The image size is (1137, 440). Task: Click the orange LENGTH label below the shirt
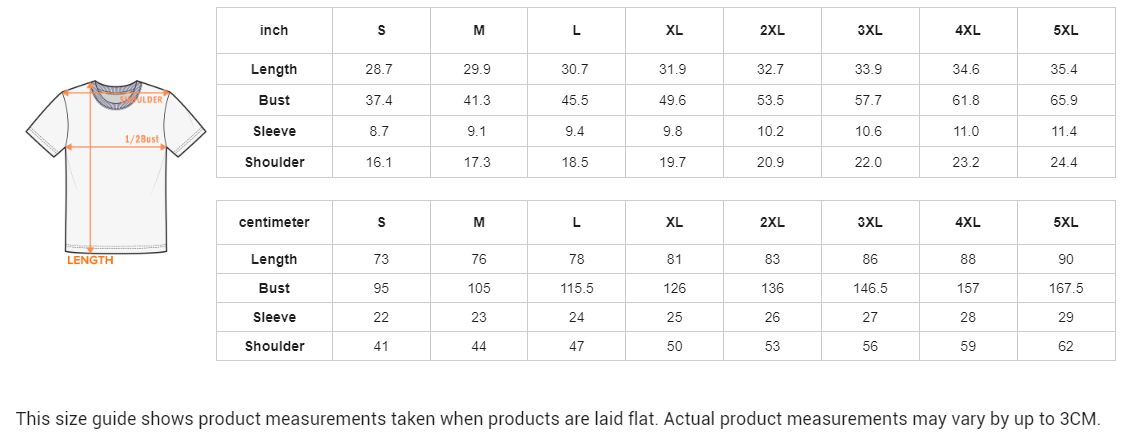90,260
